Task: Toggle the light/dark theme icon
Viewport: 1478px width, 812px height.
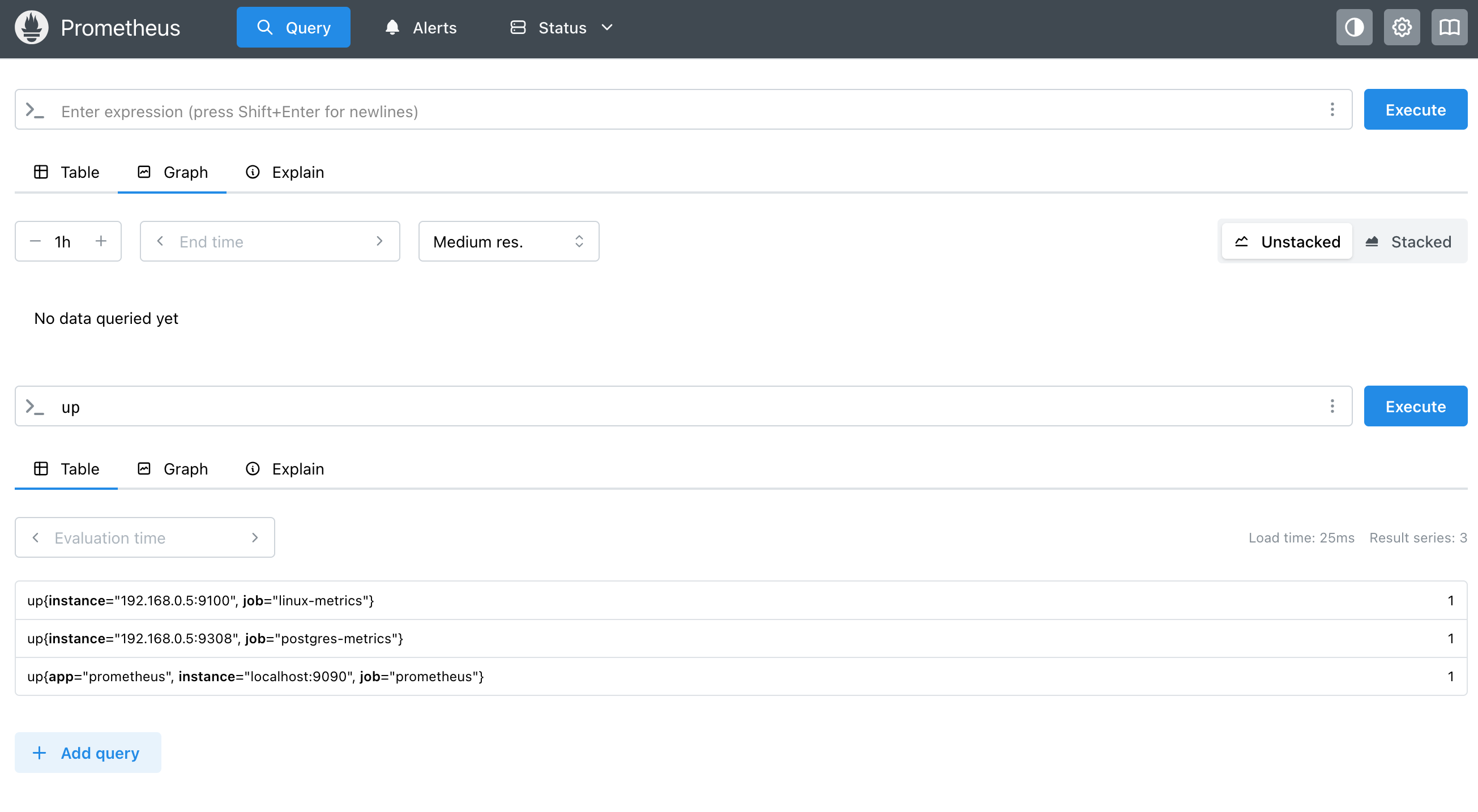Action: [1354, 27]
